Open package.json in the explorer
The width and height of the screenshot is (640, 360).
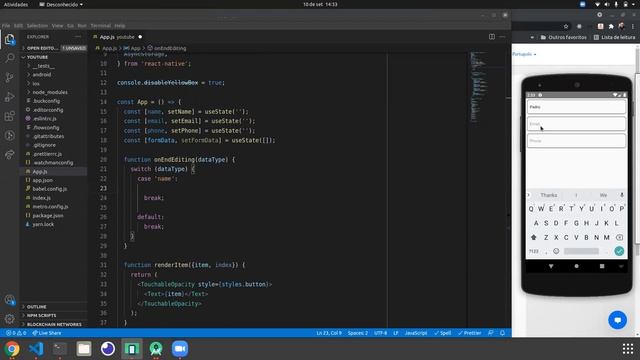(47, 216)
